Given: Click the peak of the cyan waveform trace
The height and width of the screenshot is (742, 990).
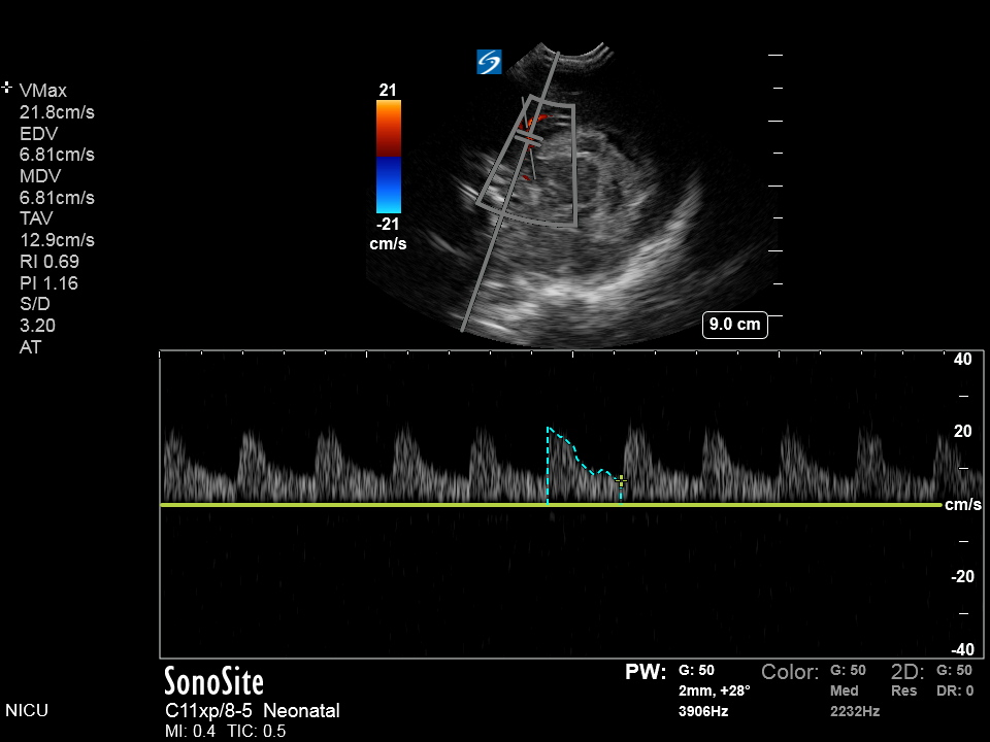Looking at the screenshot, I should click(x=549, y=428).
